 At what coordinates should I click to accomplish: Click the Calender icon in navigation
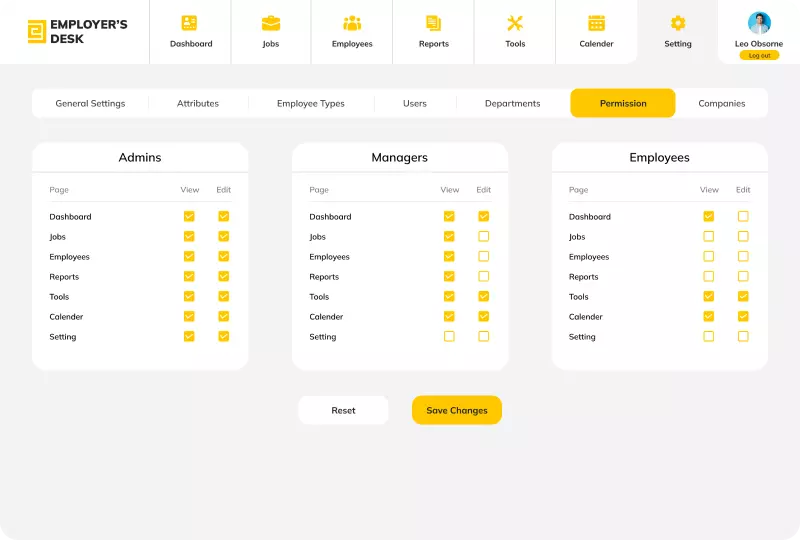tap(596, 23)
